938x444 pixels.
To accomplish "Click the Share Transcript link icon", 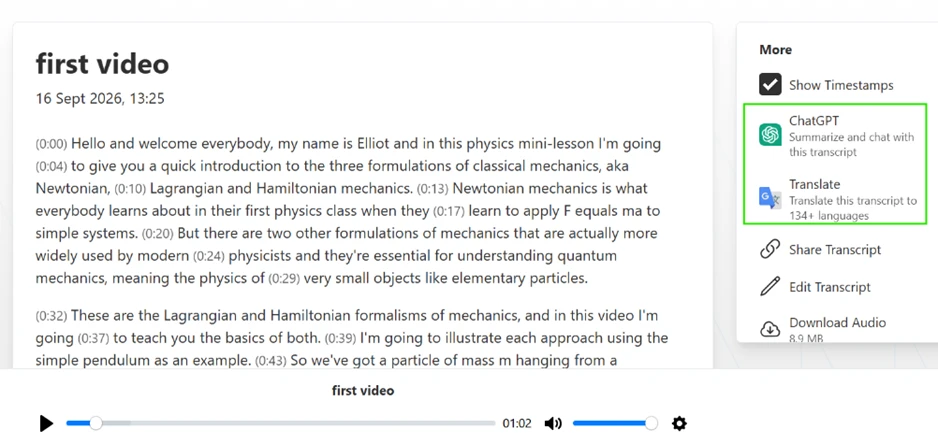I will 770,250.
